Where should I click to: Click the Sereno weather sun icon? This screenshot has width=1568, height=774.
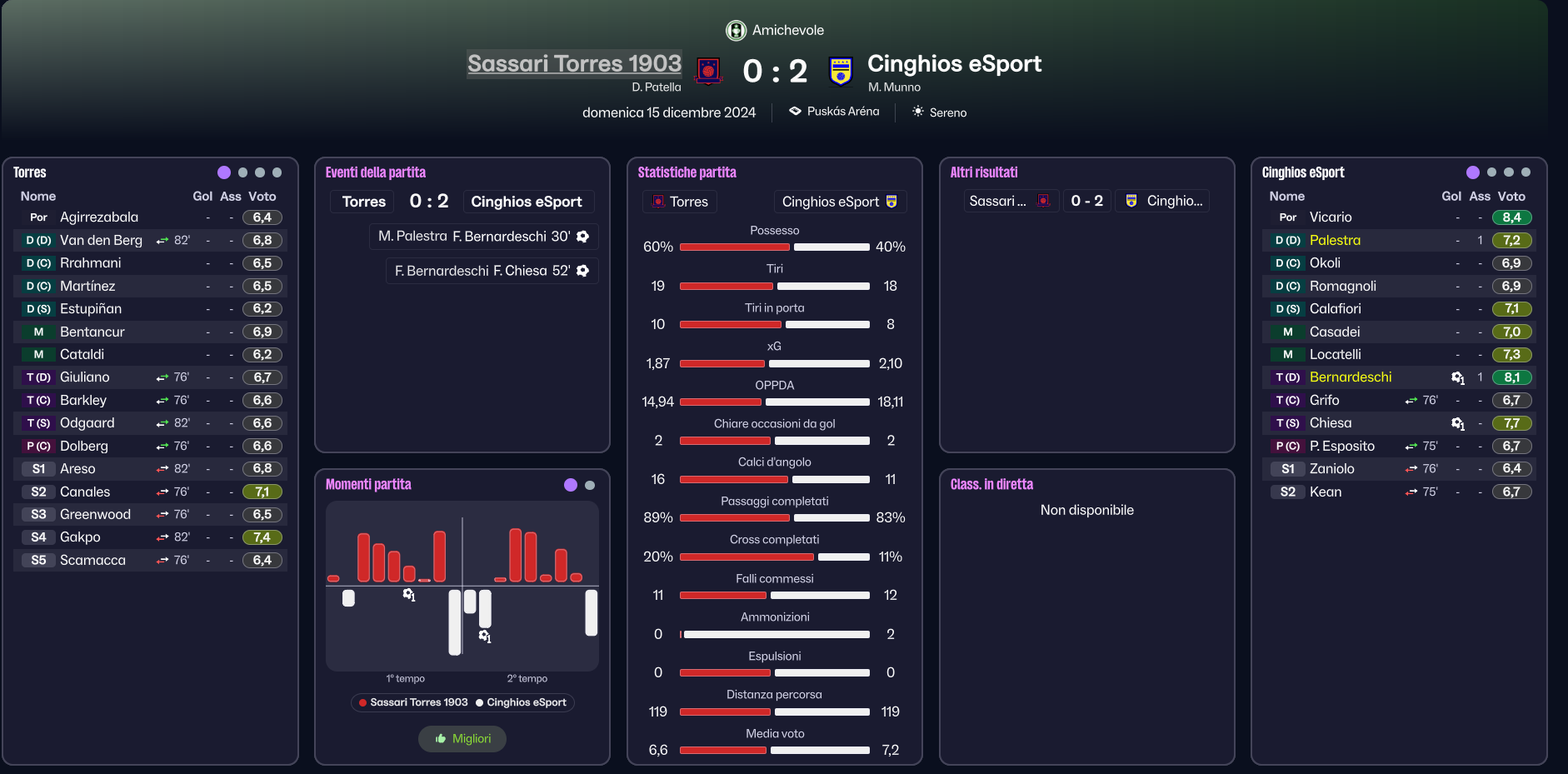point(917,112)
